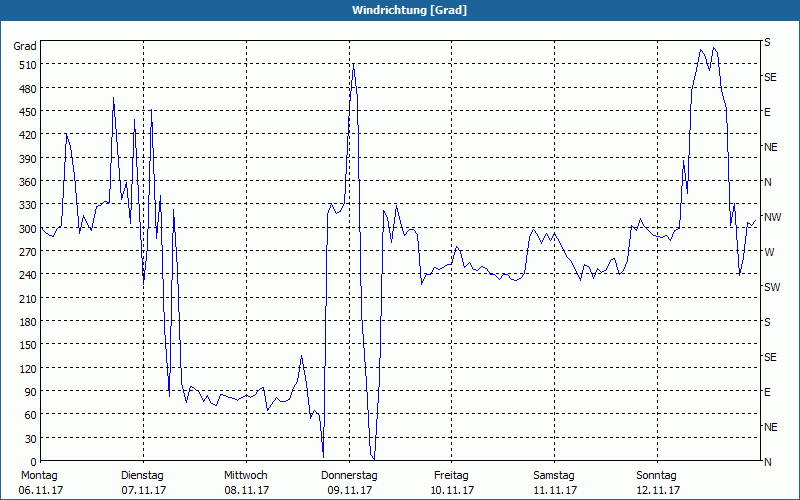
Task: Click the 120 y-axis value
Action: pos(28,368)
